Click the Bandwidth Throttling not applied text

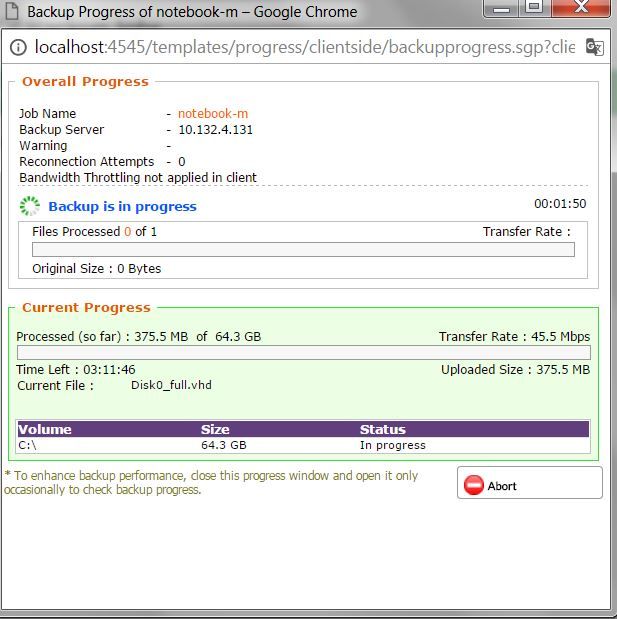pyautogui.click(x=138, y=178)
